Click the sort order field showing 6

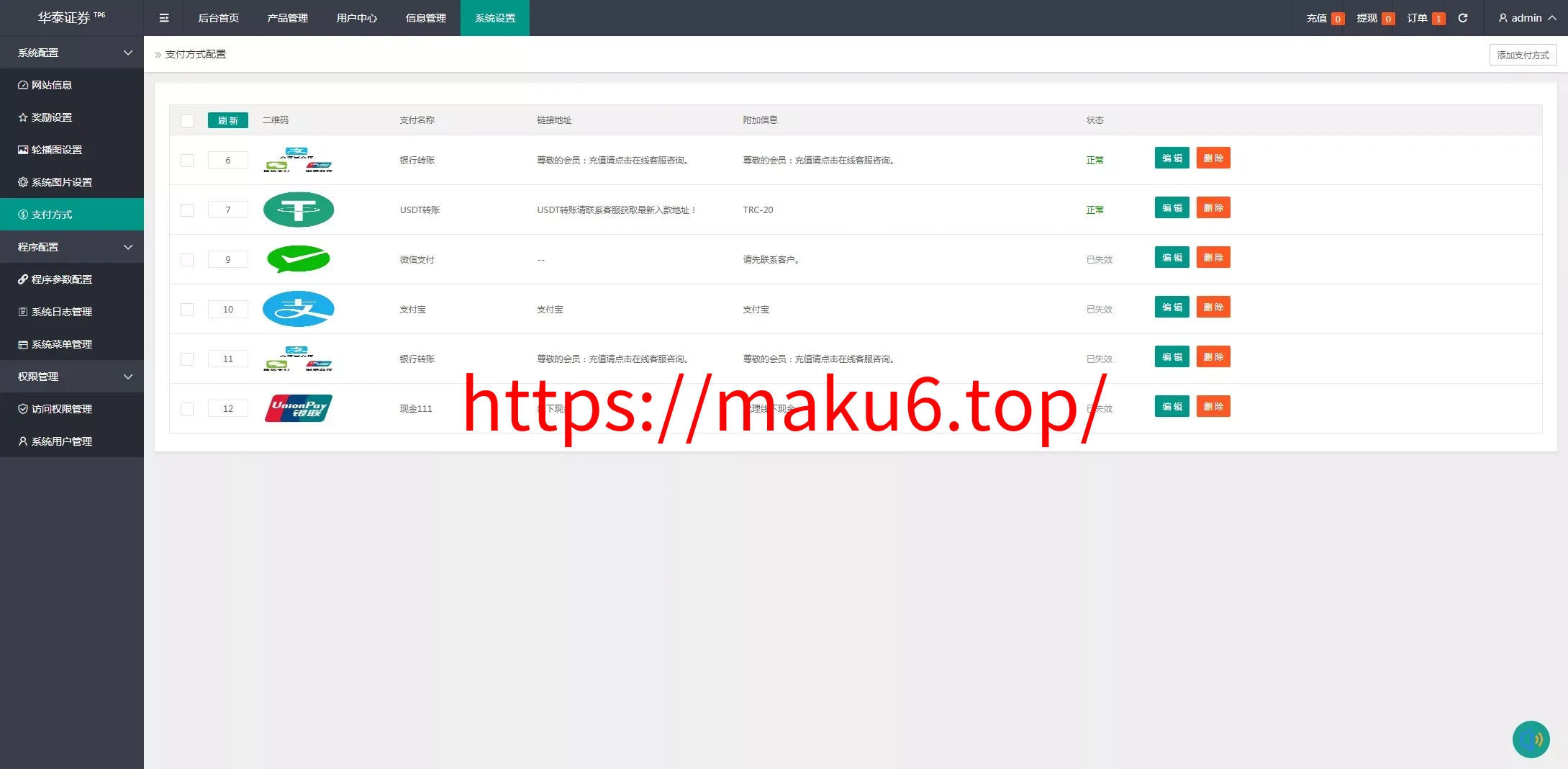tap(228, 160)
